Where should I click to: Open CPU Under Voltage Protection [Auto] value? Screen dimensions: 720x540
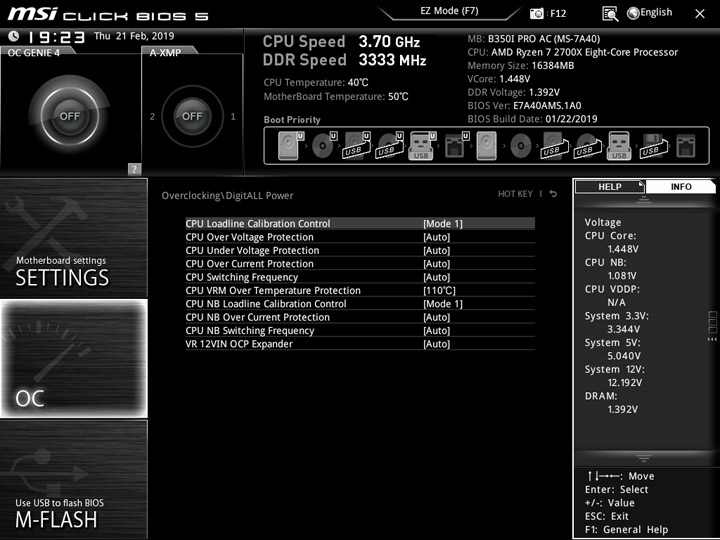coord(436,250)
